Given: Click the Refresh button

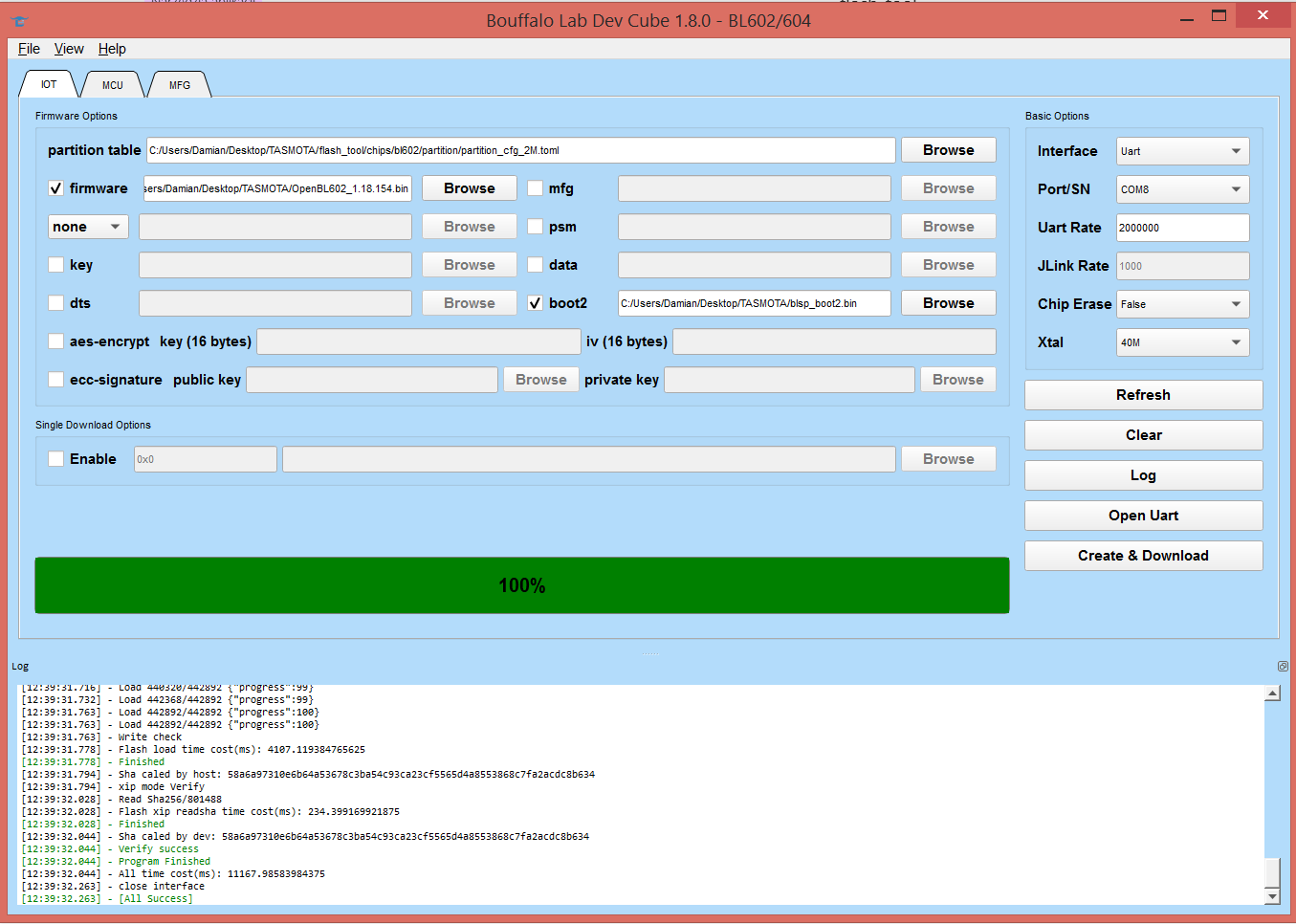Looking at the screenshot, I should click(1144, 395).
